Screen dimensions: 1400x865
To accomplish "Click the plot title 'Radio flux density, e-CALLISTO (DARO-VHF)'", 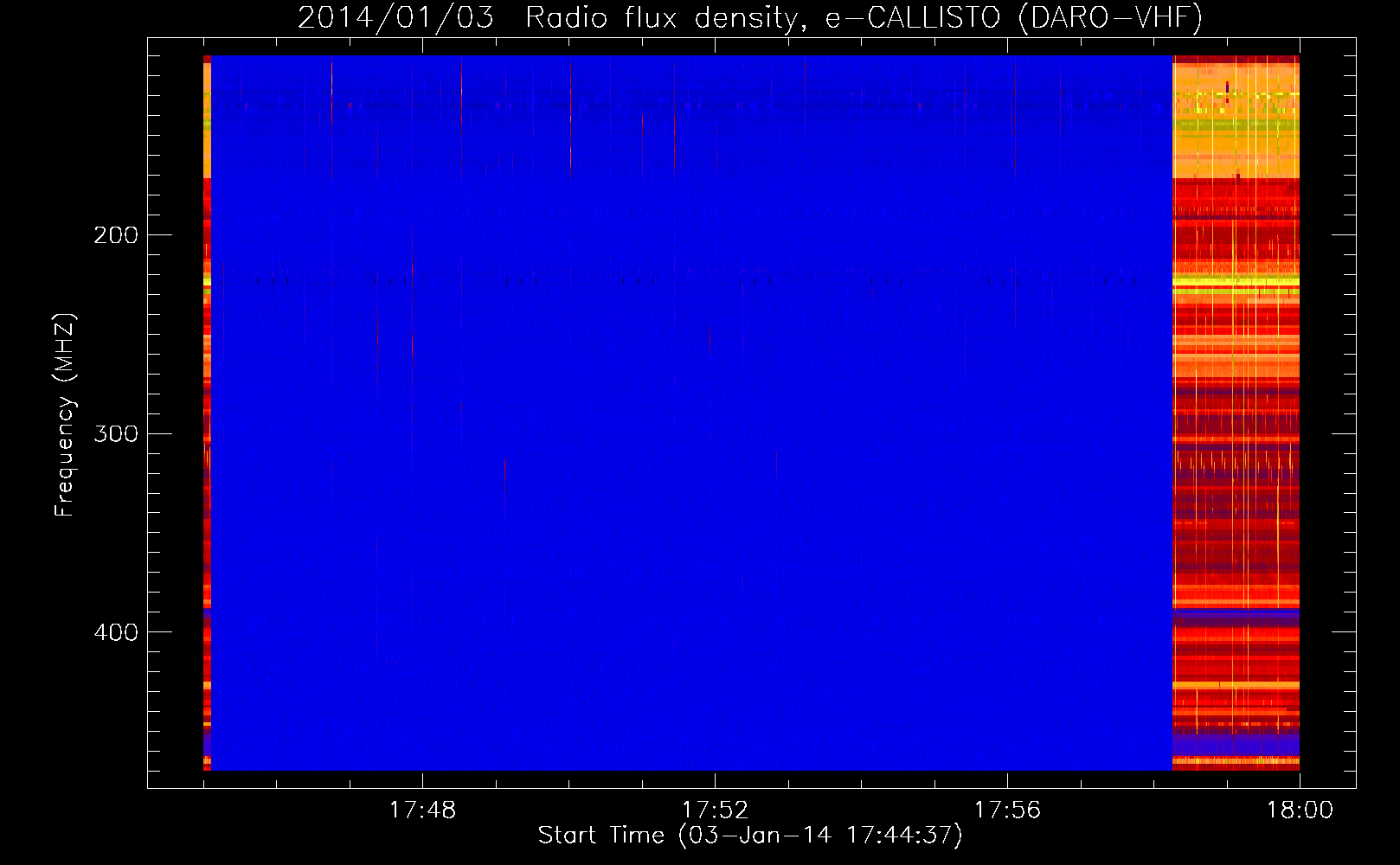I will coord(864,17).
